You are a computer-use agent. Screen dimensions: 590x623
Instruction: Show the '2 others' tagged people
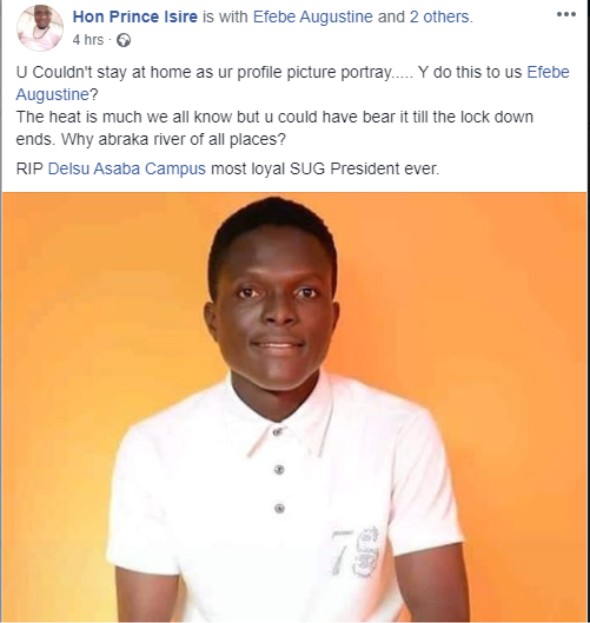441,17
